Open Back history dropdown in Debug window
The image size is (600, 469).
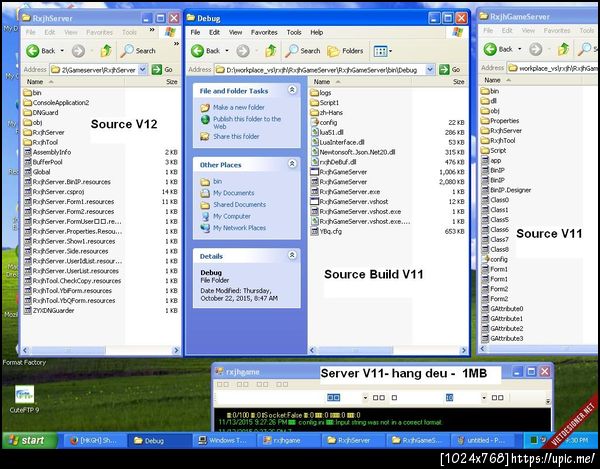click(227, 50)
